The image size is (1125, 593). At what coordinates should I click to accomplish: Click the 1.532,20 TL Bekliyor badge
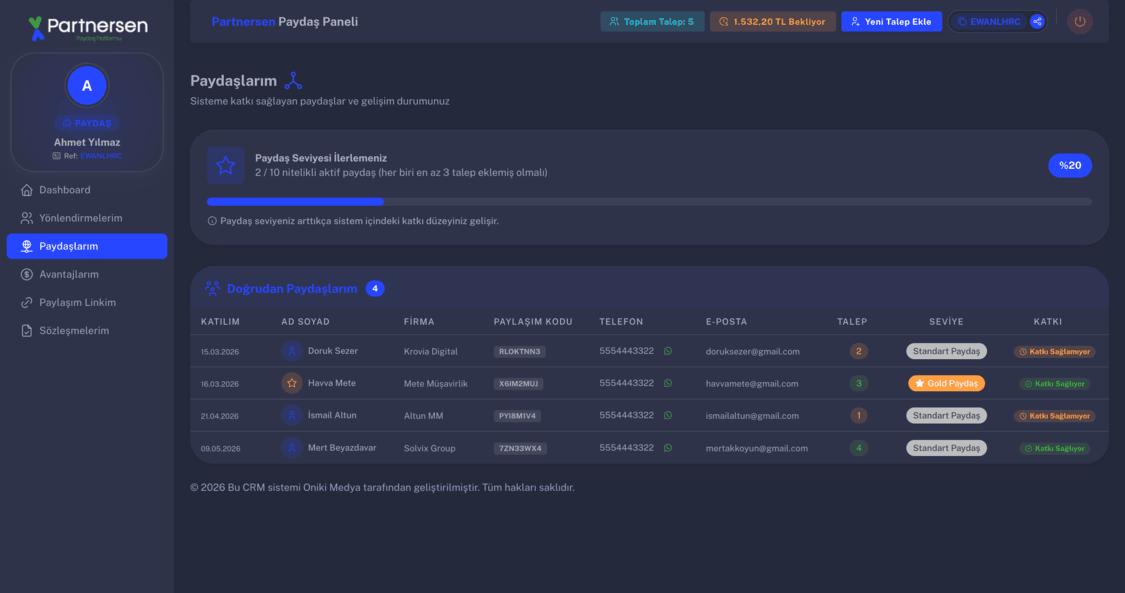click(773, 22)
